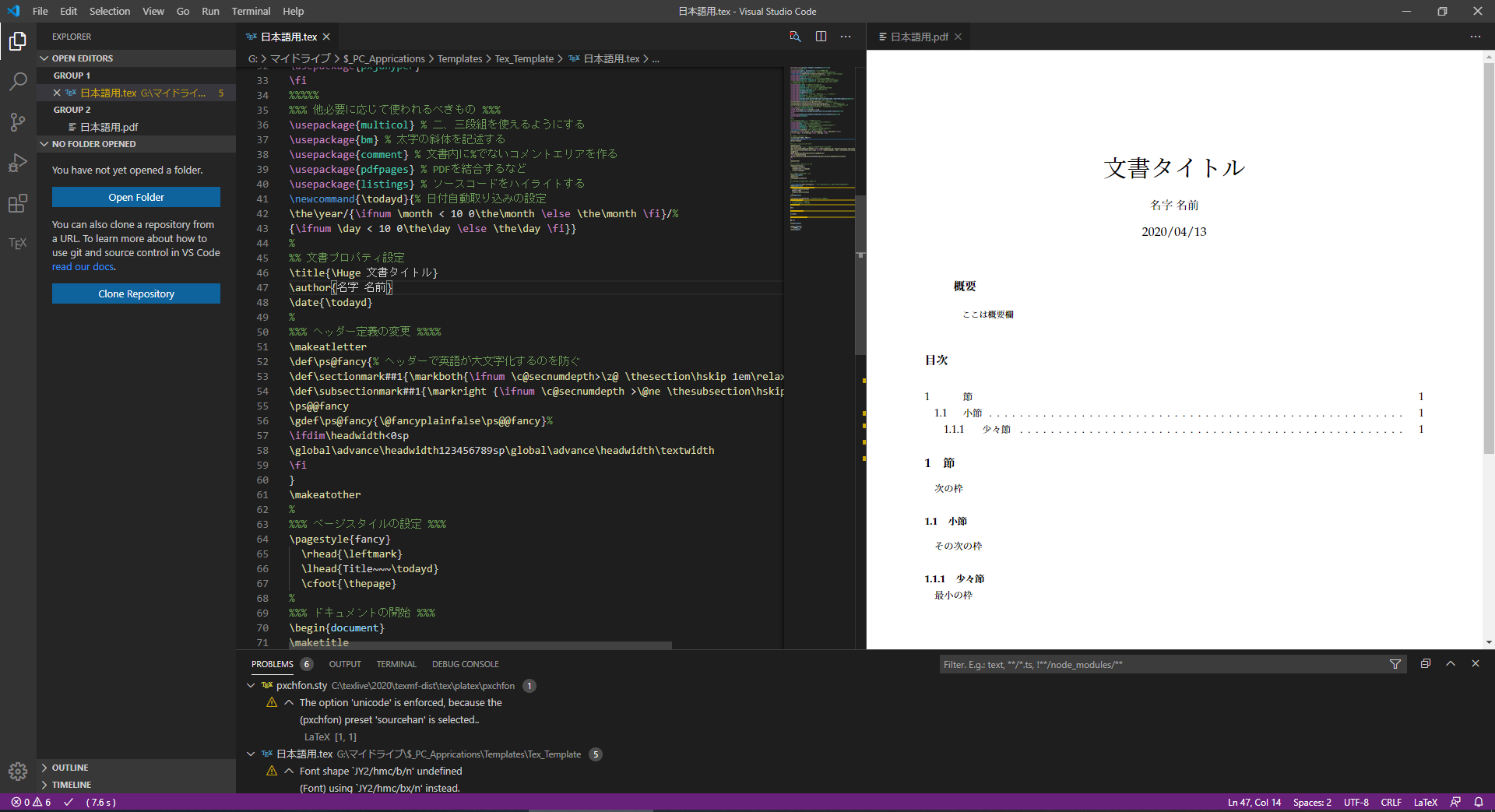Screen dimensions: 1495x812
Task: Close 日本語用.tex in Open Editors list
Action: [x=57, y=93]
